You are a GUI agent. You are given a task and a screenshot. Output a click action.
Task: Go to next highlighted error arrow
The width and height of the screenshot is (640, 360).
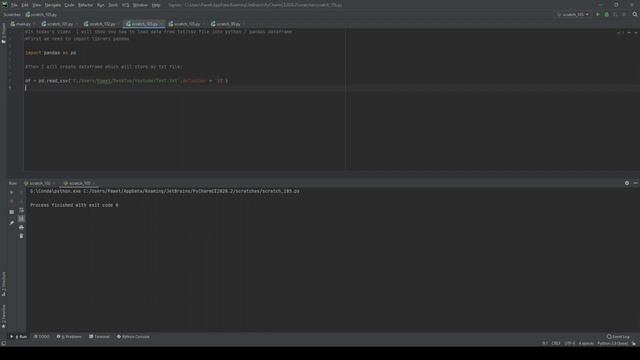click(636, 32)
